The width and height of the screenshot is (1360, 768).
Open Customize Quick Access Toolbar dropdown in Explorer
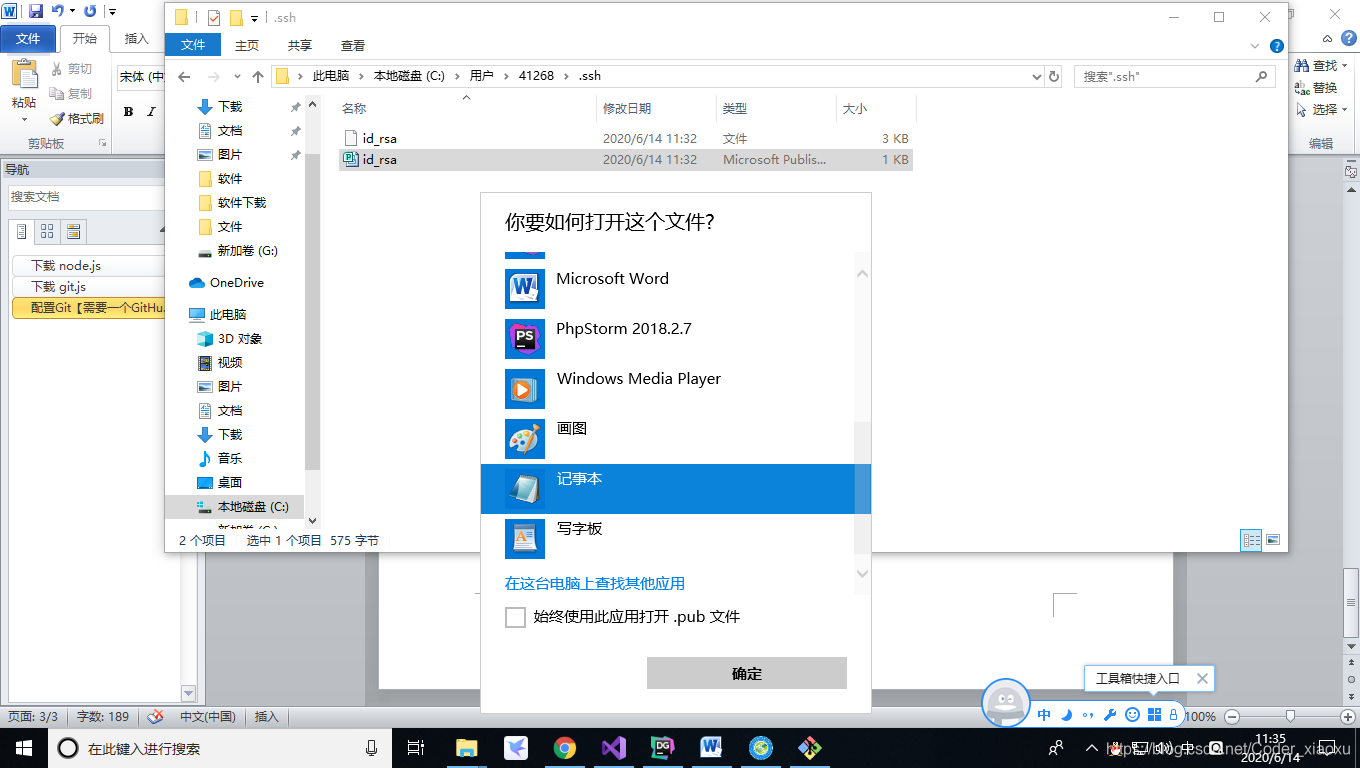point(255,18)
